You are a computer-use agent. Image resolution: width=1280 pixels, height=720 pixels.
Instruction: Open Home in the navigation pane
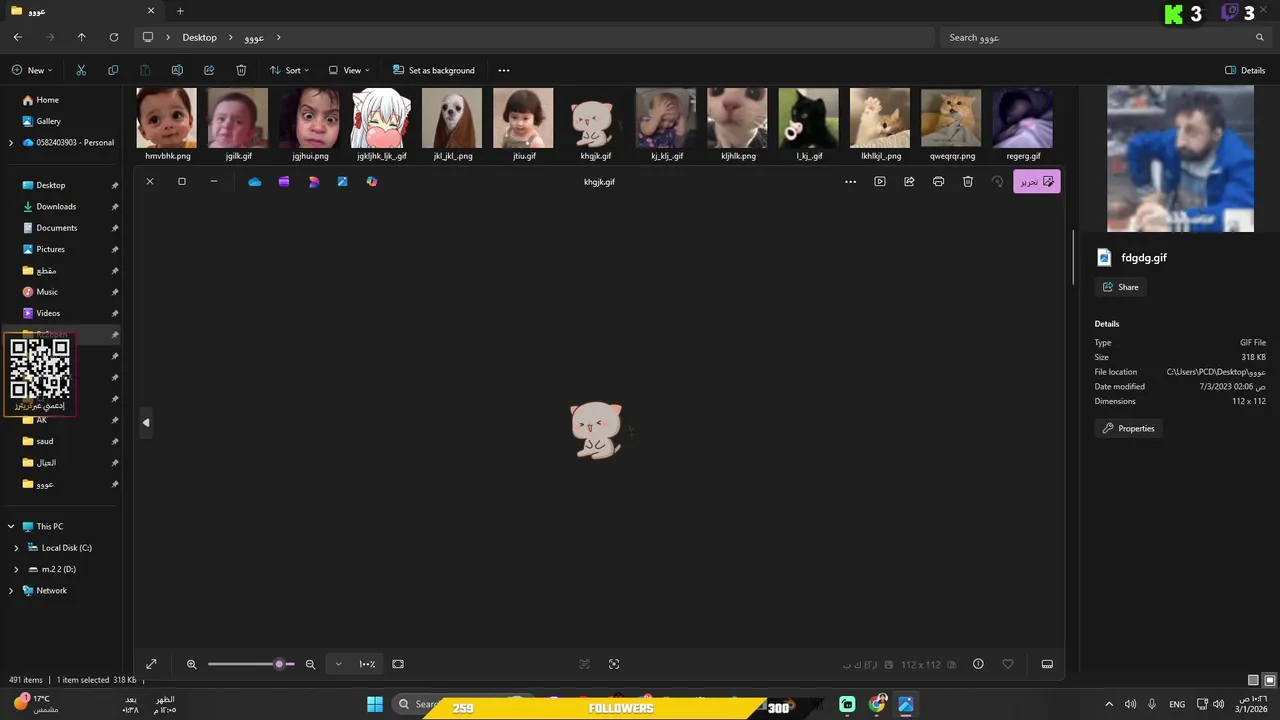[x=47, y=100]
